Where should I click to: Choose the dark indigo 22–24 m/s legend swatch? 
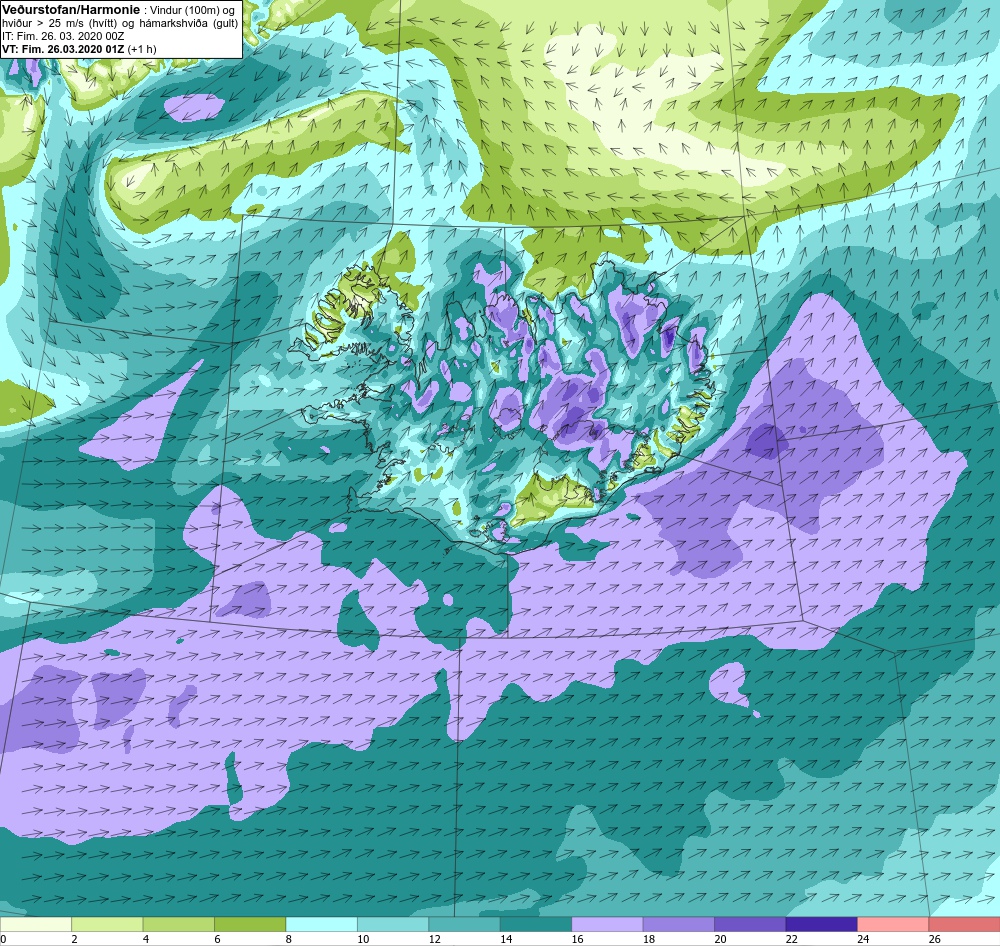pyautogui.click(x=821, y=924)
